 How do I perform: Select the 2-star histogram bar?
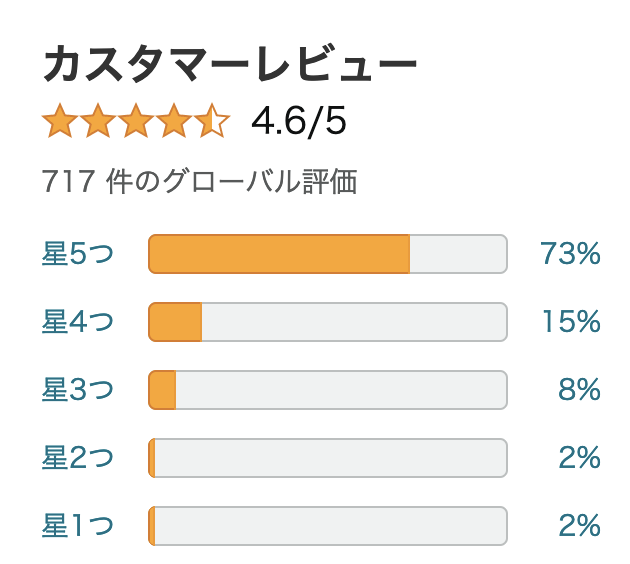(328, 458)
